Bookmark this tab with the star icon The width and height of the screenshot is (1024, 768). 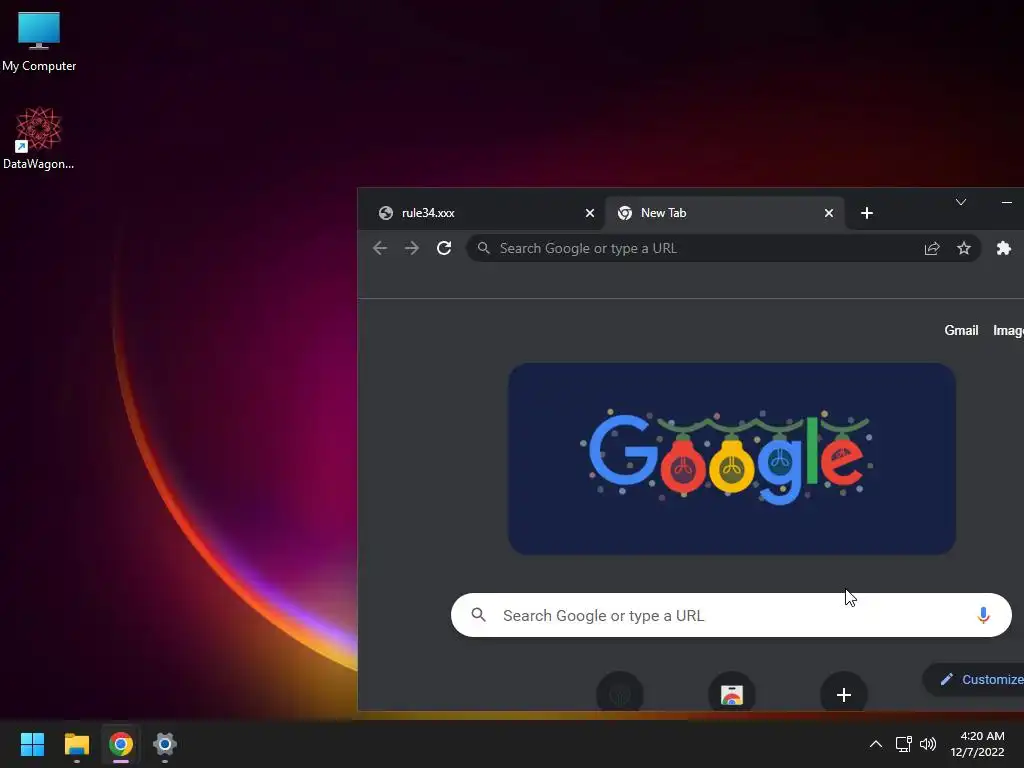coord(964,248)
